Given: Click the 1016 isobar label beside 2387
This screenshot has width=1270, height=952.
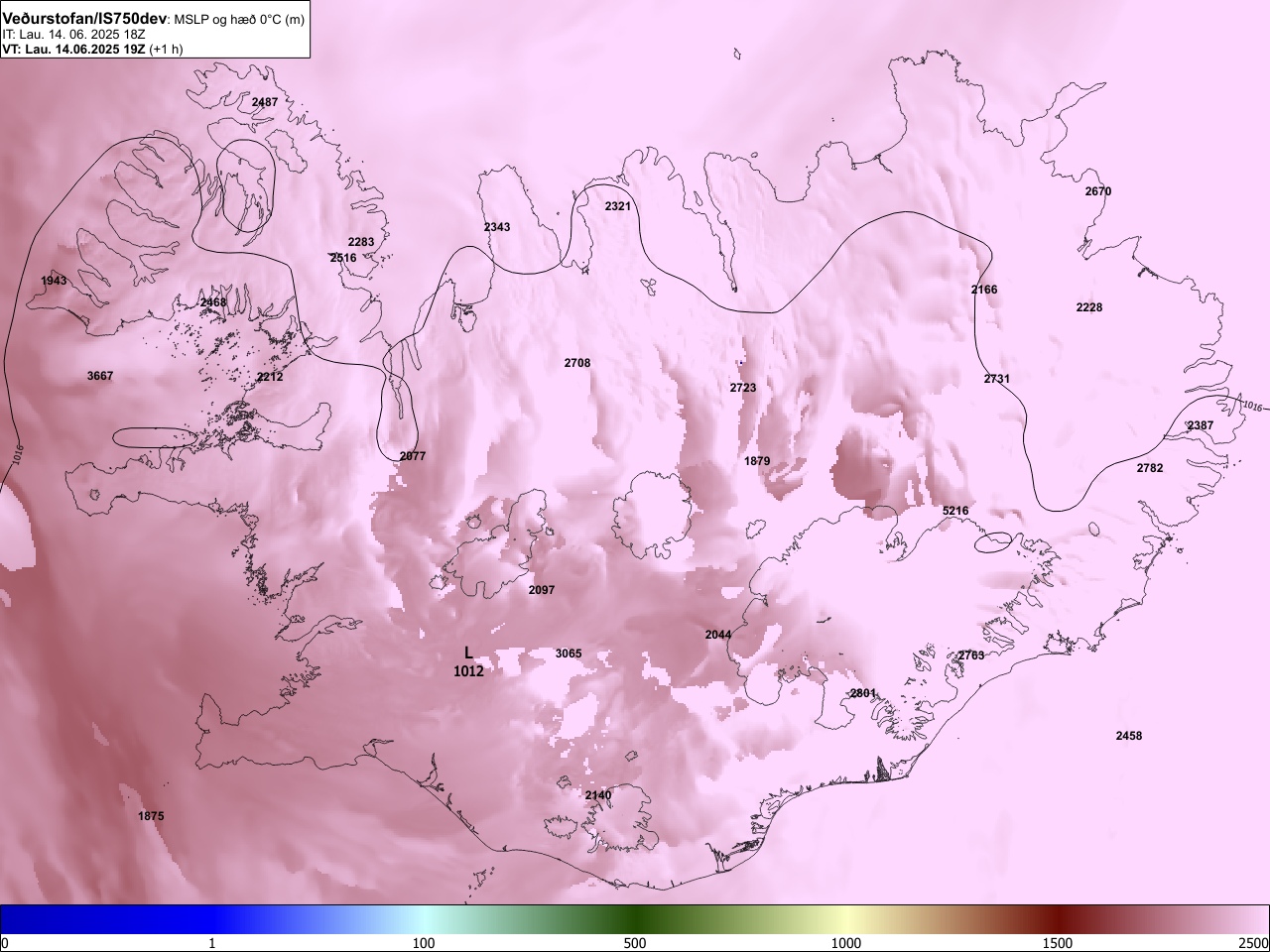Looking at the screenshot, I should pos(1252,407).
